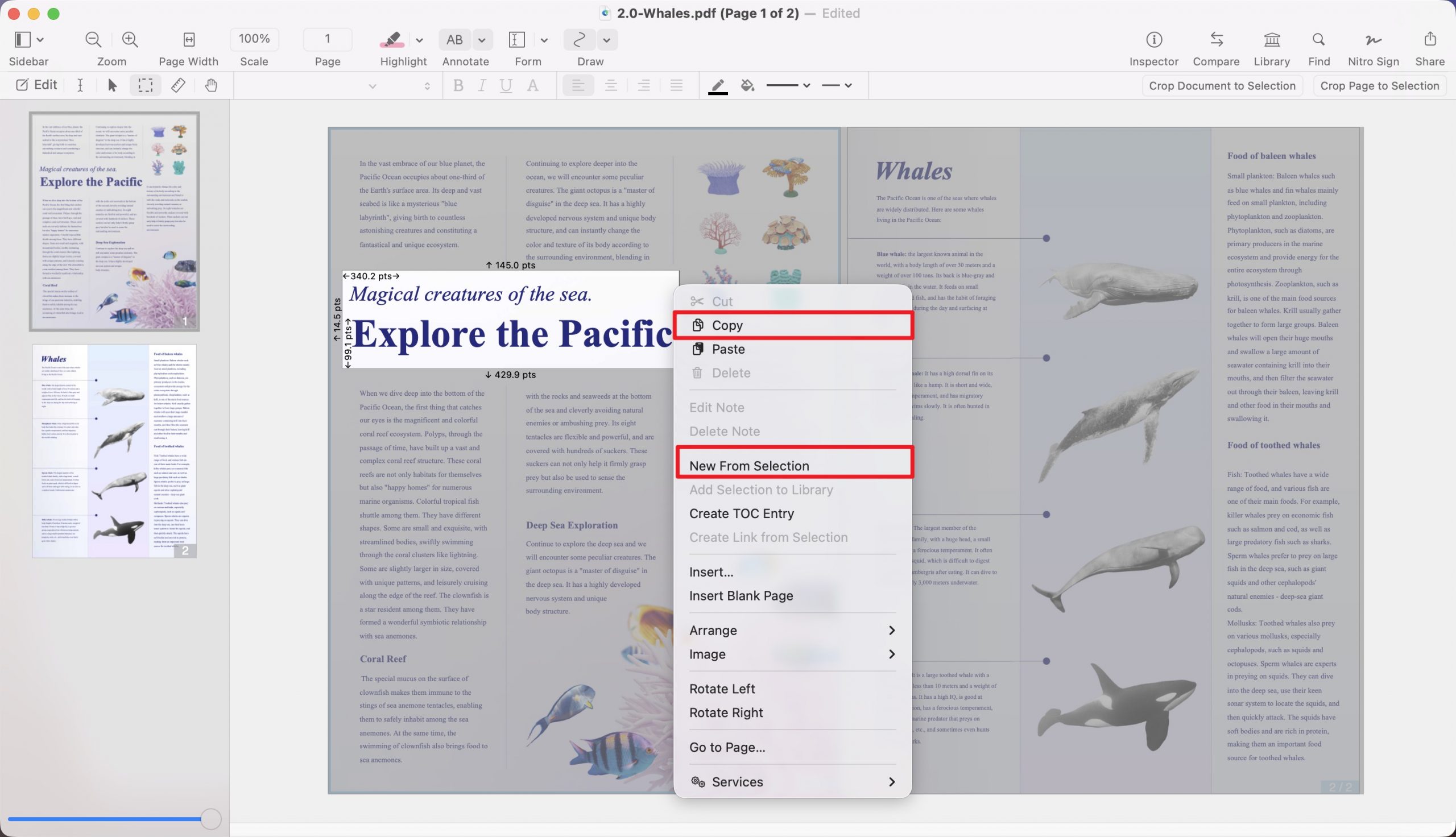The image size is (1456, 837).
Task: Adjust the thumbnail size slider
Action: (x=210, y=819)
